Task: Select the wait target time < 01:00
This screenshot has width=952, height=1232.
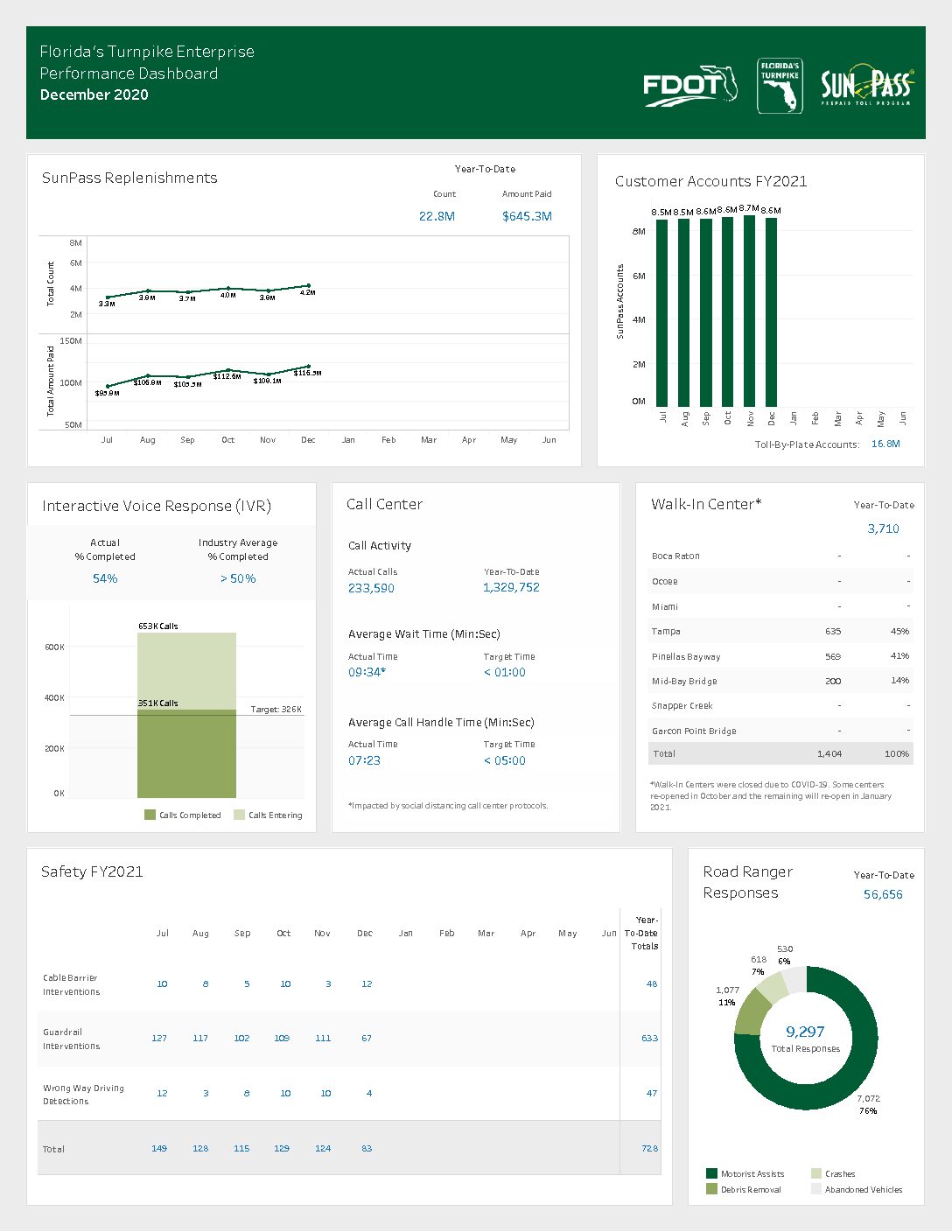Action: pos(505,672)
